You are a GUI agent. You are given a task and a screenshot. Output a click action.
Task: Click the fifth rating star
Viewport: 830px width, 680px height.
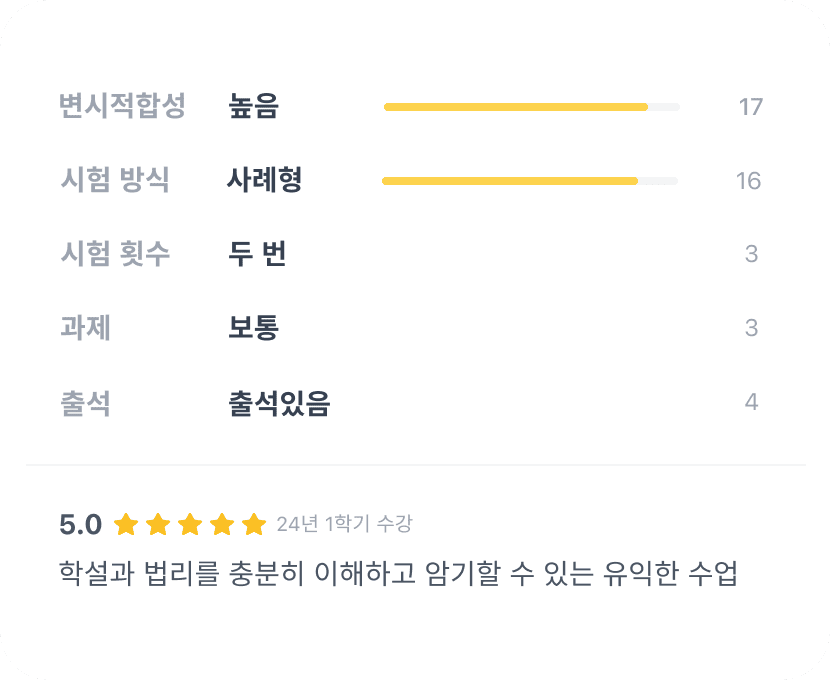pos(254,524)
